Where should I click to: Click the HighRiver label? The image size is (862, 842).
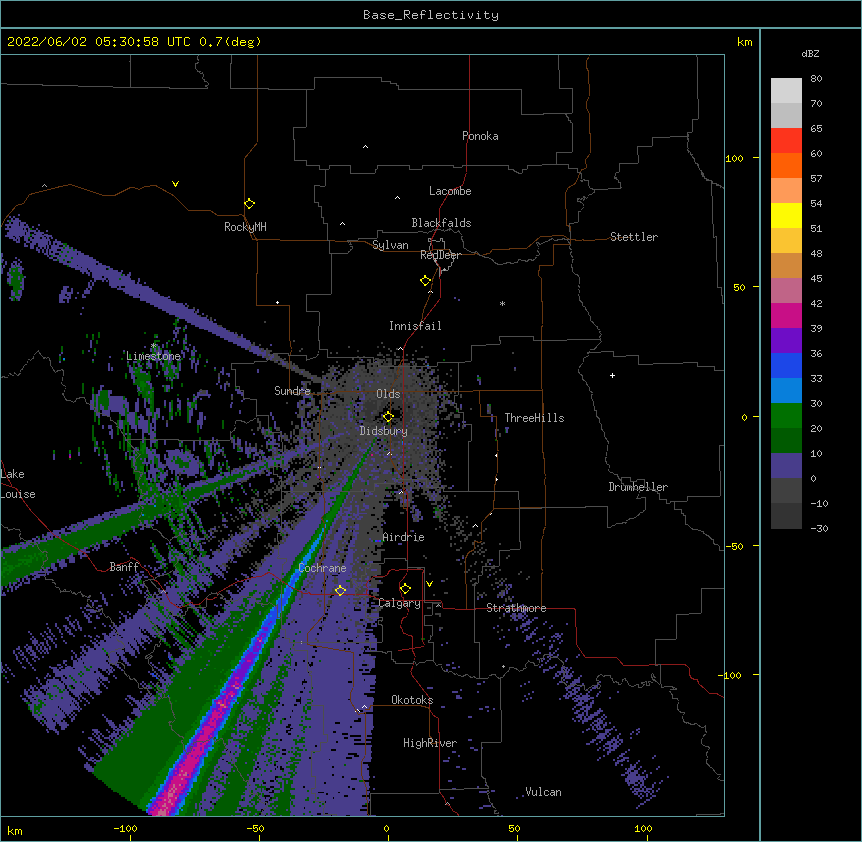[430, 743]
